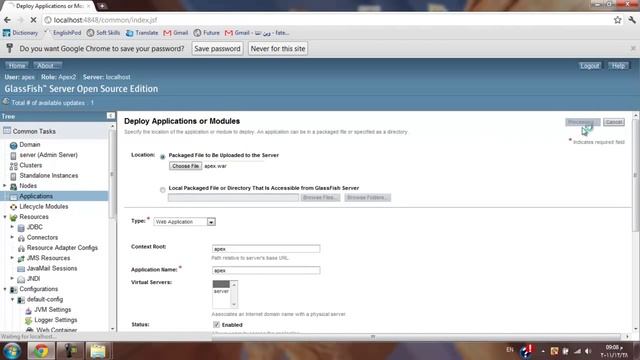Open Chrome wrench settings menu

click(632, 20)
